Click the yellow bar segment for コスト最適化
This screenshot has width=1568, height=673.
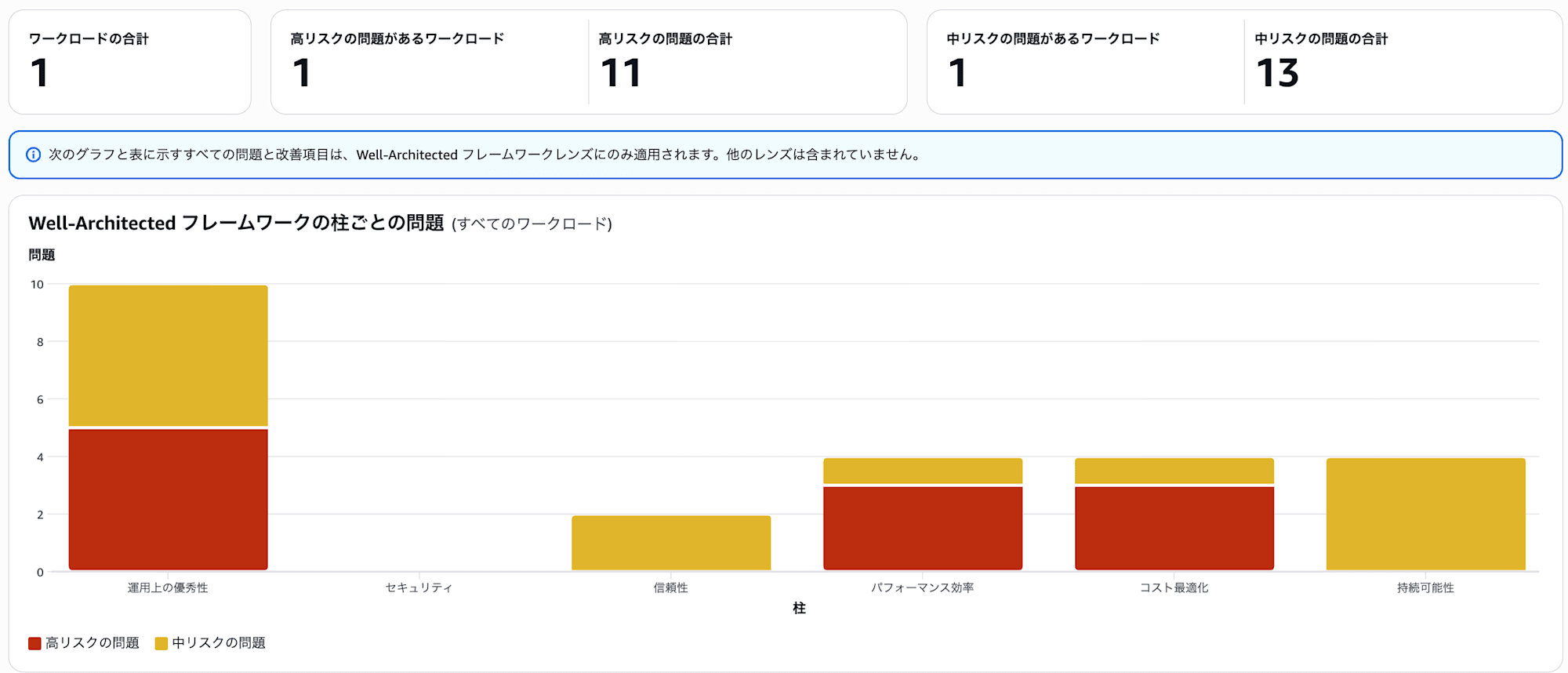point(1174,471)
